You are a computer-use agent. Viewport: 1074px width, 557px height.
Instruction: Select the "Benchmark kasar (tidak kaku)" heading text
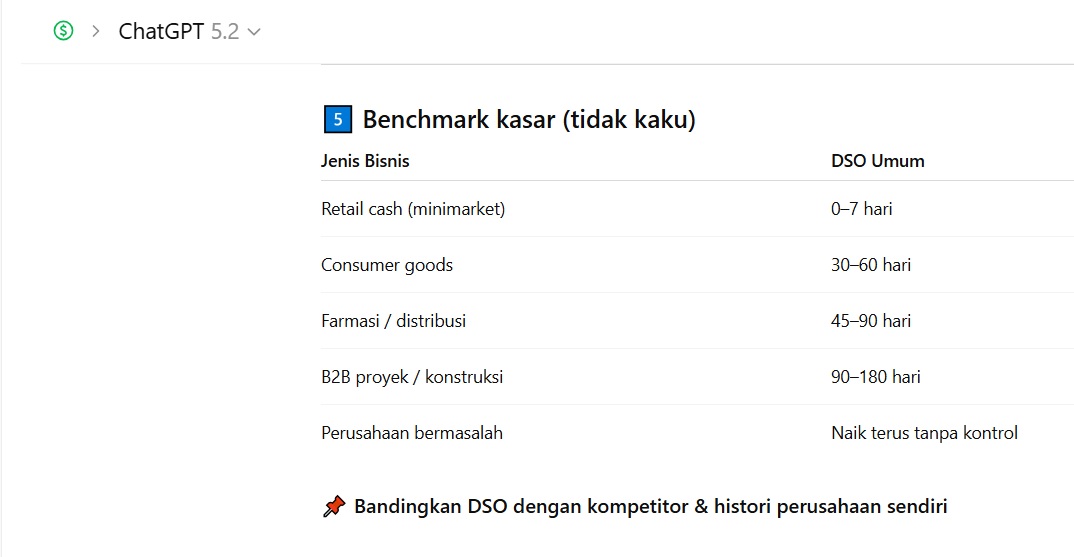(x=529, y=120)
